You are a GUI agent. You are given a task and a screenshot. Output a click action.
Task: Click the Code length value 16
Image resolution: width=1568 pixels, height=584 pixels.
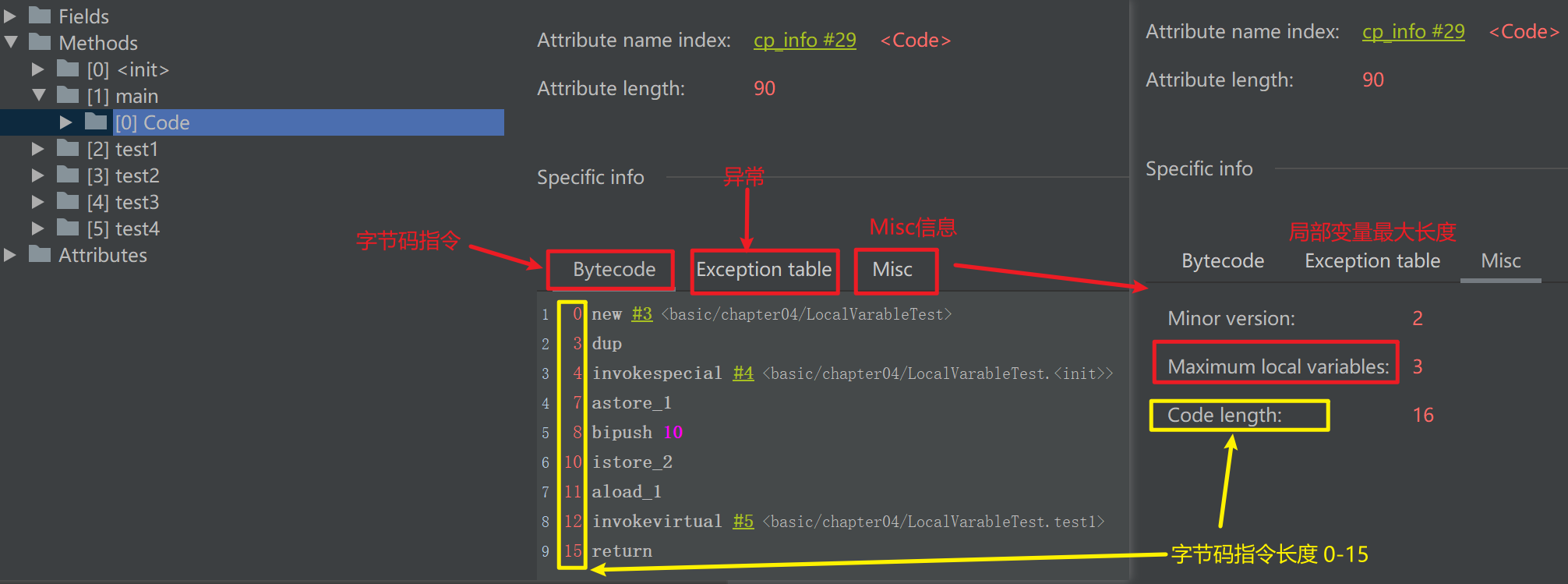click(x=1423, y=416)
